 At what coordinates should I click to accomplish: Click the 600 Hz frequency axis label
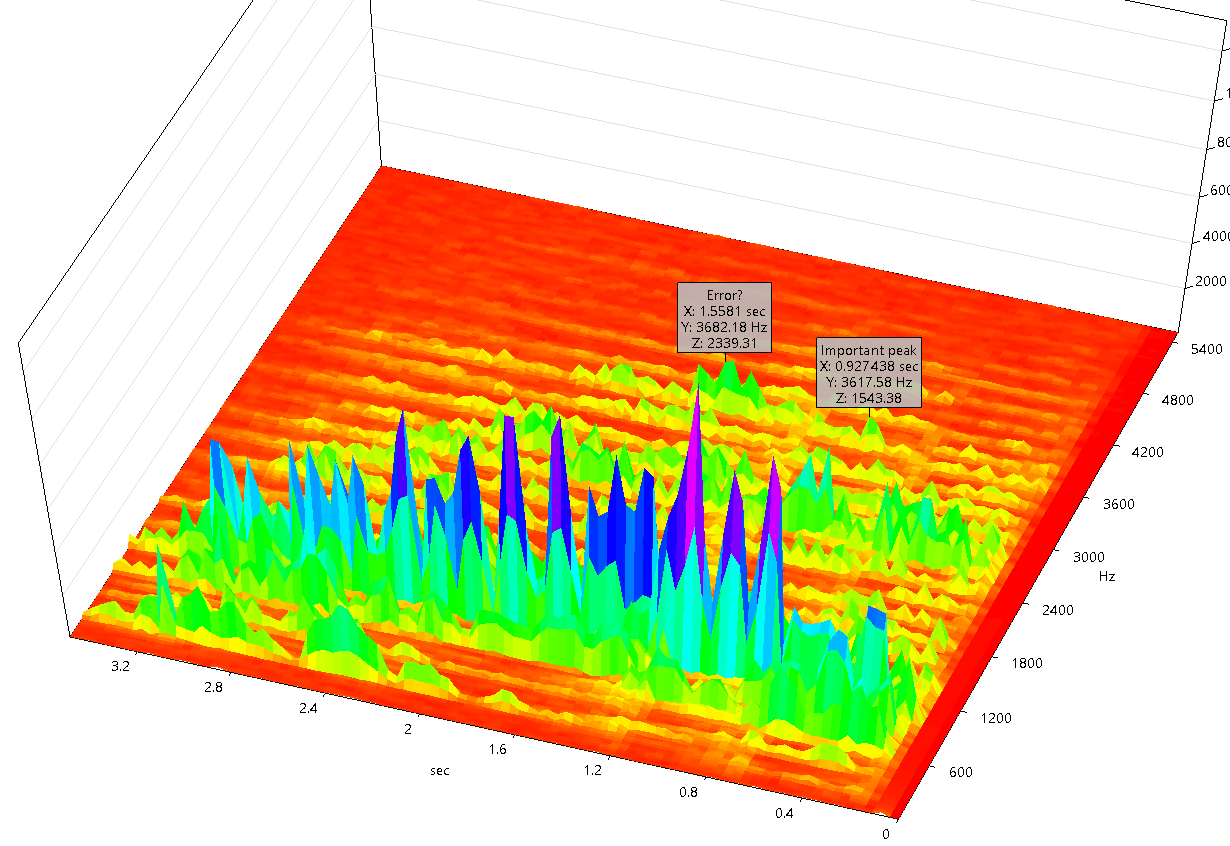click(958, 771)
